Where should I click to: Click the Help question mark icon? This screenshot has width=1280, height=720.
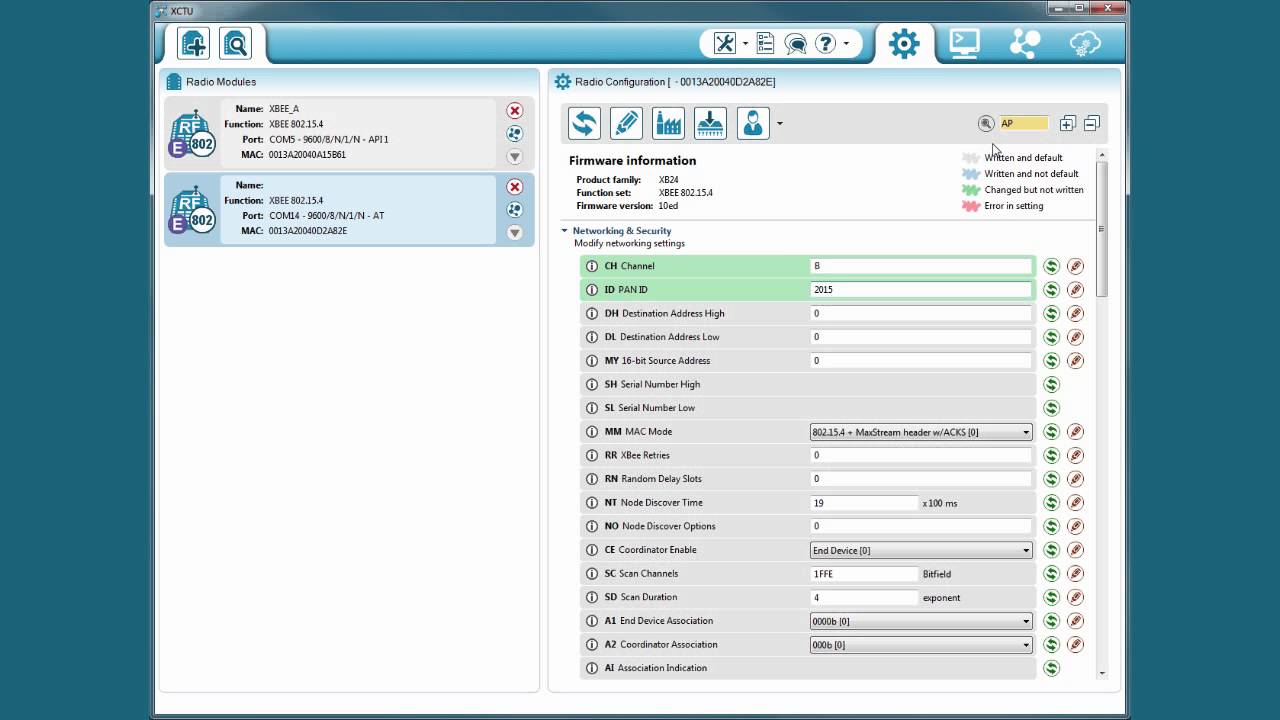[x=825, y=43]
